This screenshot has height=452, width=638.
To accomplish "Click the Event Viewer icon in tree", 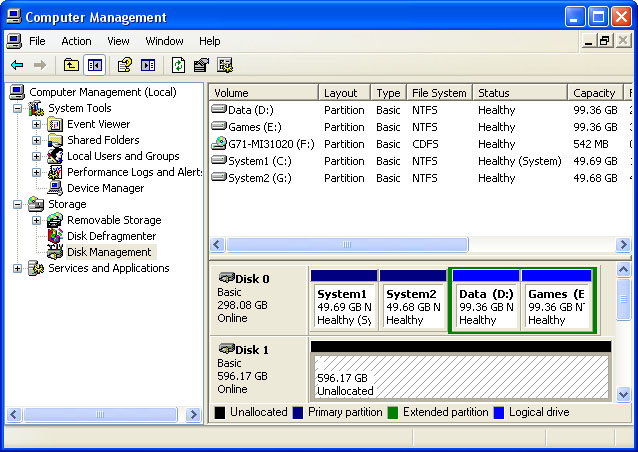I will pos(55,124).
